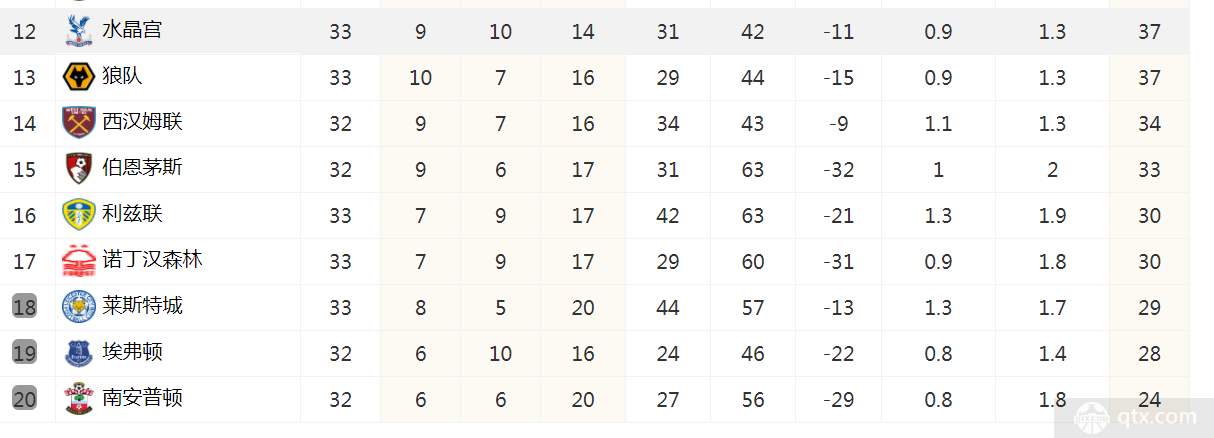
Task: Open the 诺丁汉森林 team name link
Action: pos(152,260)
